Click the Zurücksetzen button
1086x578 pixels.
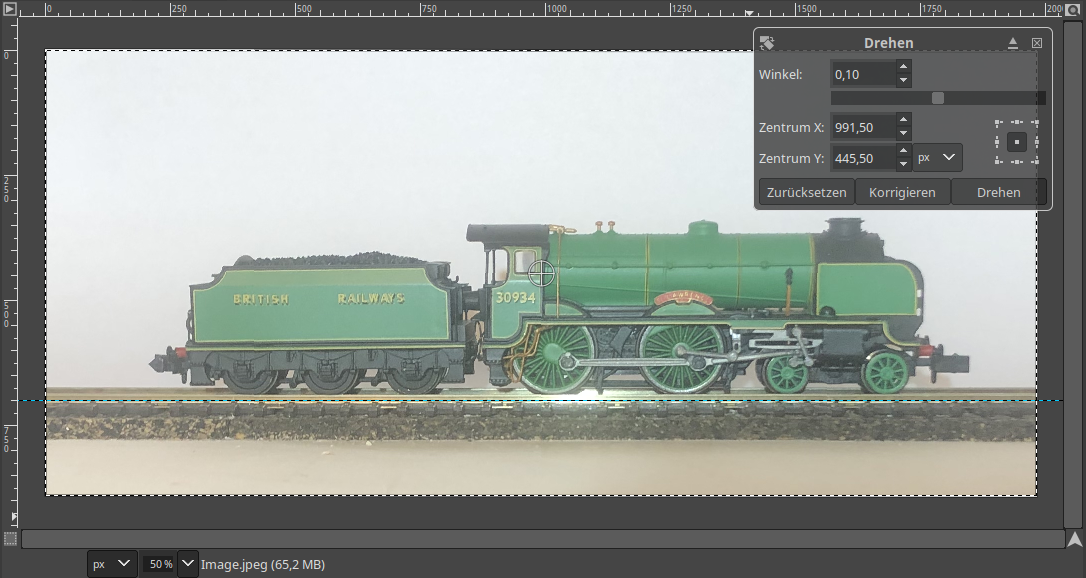click(806, 192)
